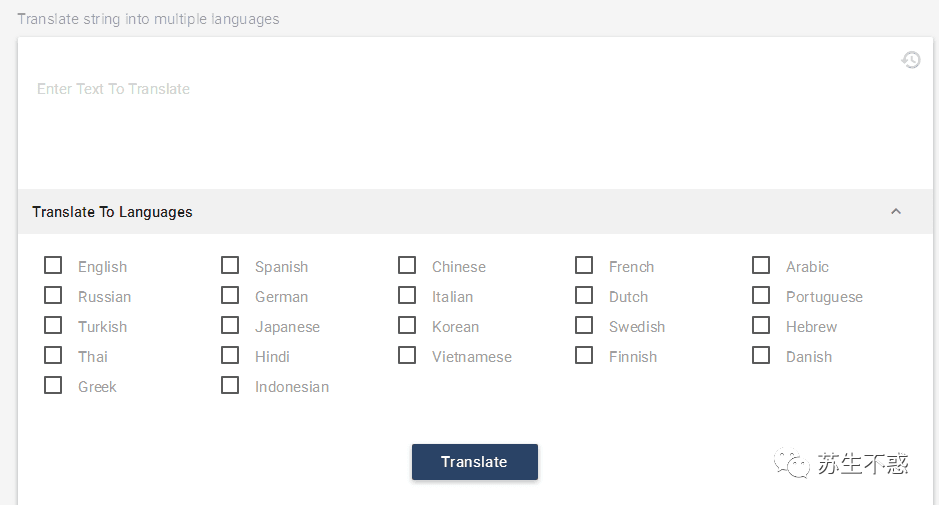
Task: Check the Portuguese option
Action: click(761, 295)
